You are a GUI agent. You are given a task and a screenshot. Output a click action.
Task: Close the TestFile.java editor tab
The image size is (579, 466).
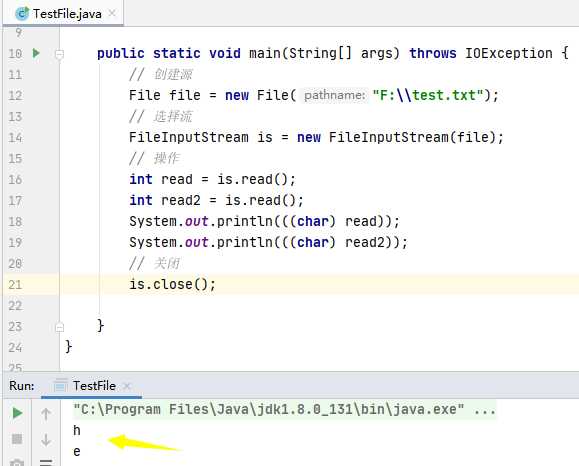112,14
